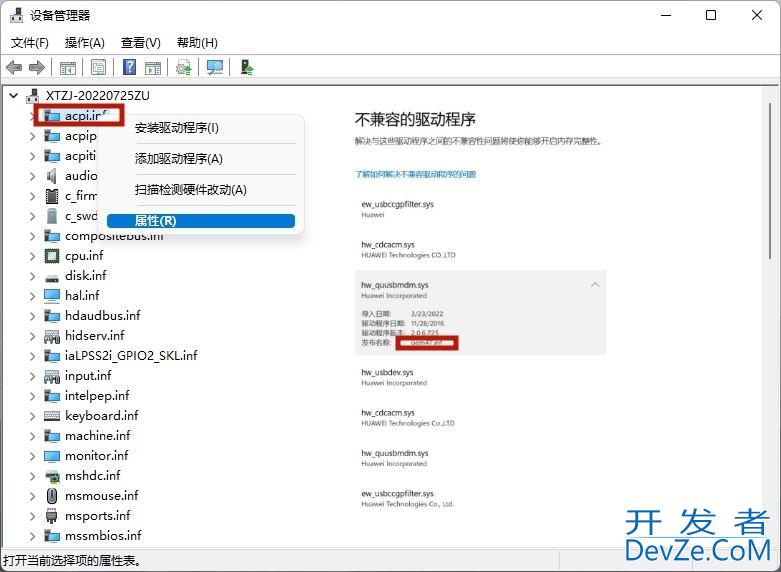Click the monitor icon beside hal.inf
Viewport: 781px width, 572px height.
[x=52, y=295]
